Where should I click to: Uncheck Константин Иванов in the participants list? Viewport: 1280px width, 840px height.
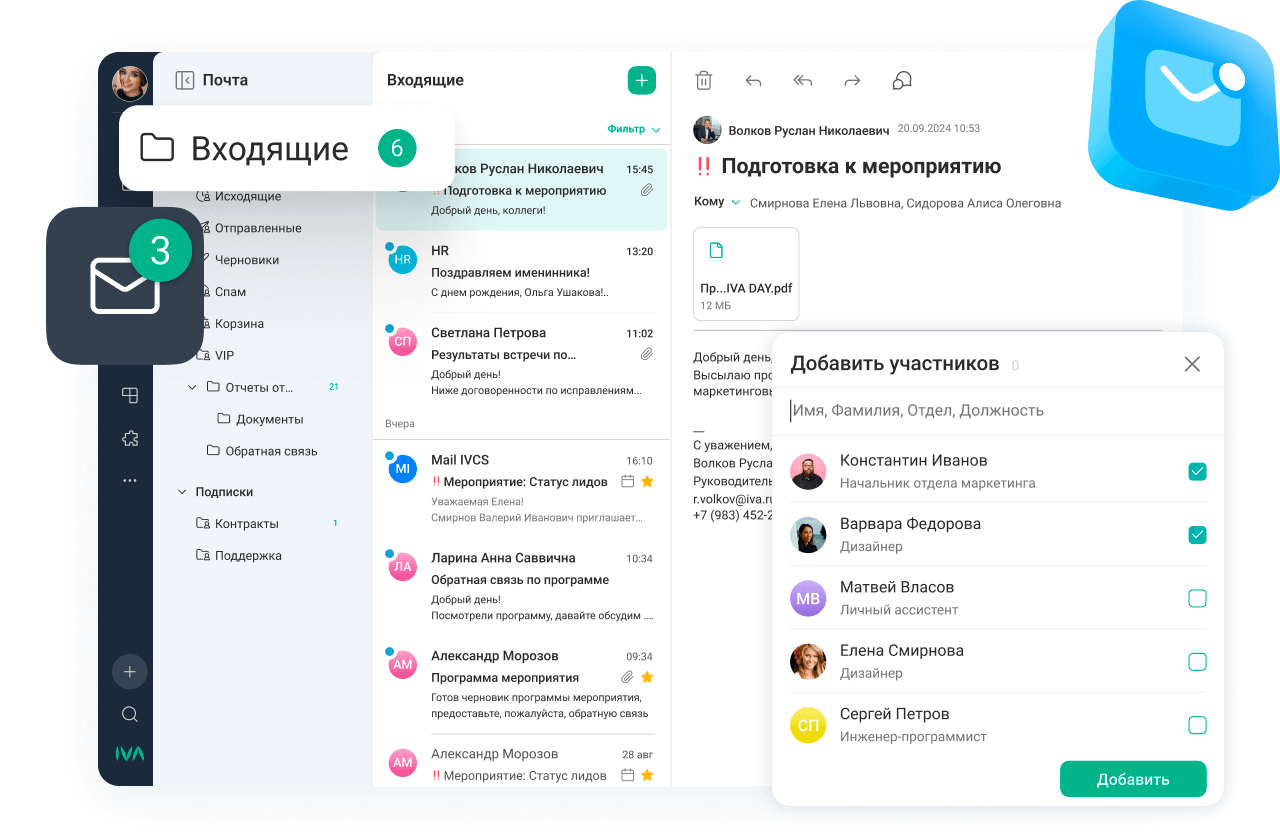(x=1197, y=472)
